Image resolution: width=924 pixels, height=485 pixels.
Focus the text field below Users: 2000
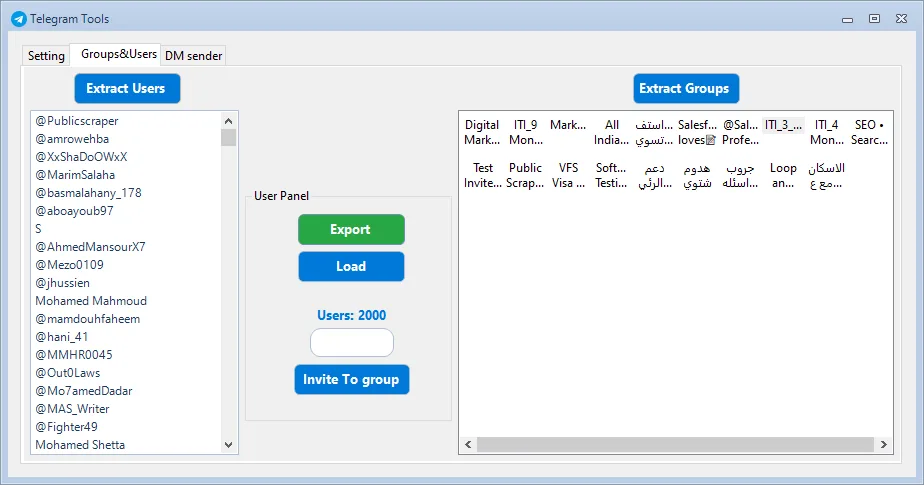pyautogui.click(x=351, y=343)
